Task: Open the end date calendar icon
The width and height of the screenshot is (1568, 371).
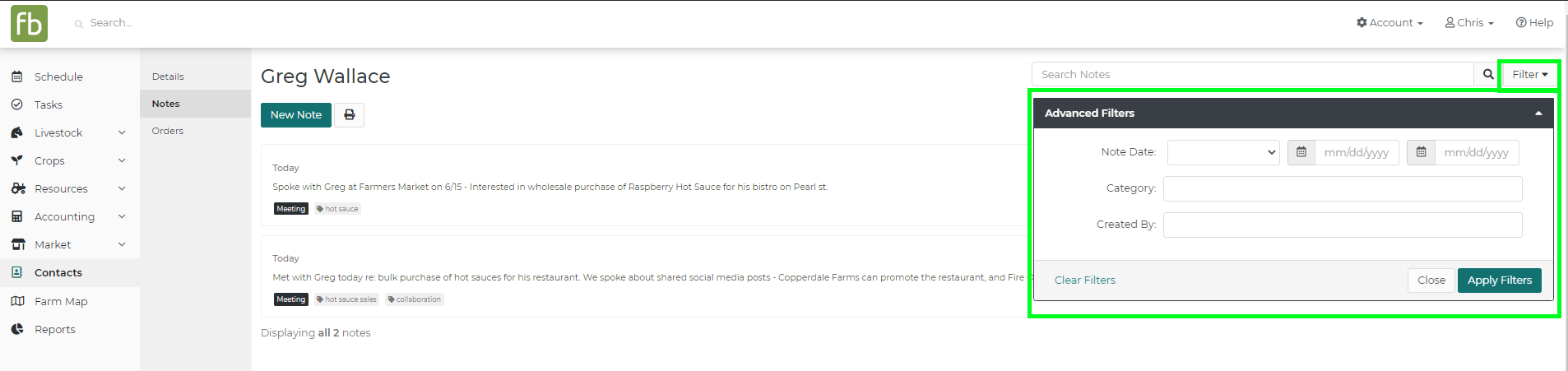Action: (1421, 152)
